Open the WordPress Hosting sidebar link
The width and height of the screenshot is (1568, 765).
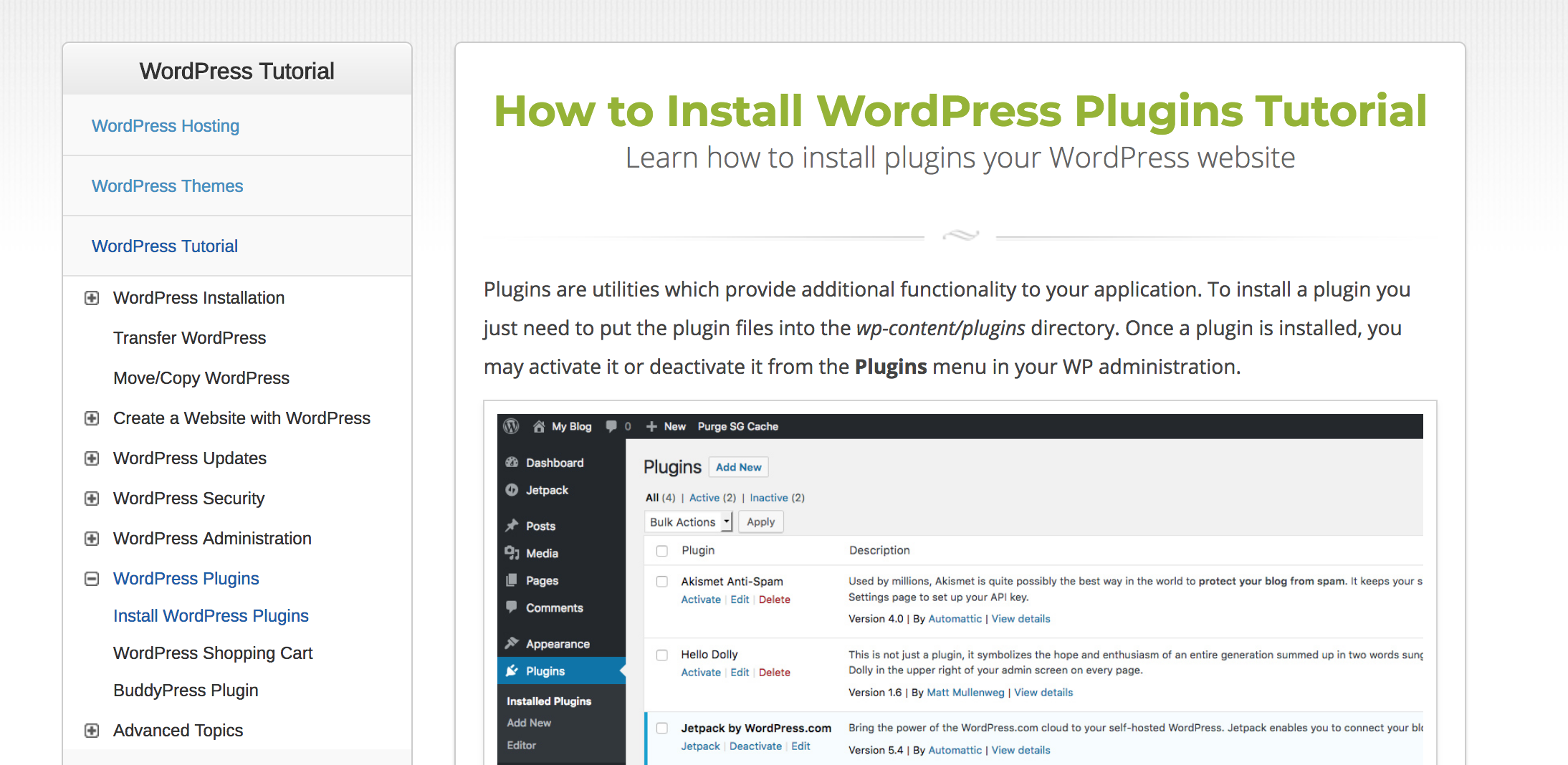166,126
